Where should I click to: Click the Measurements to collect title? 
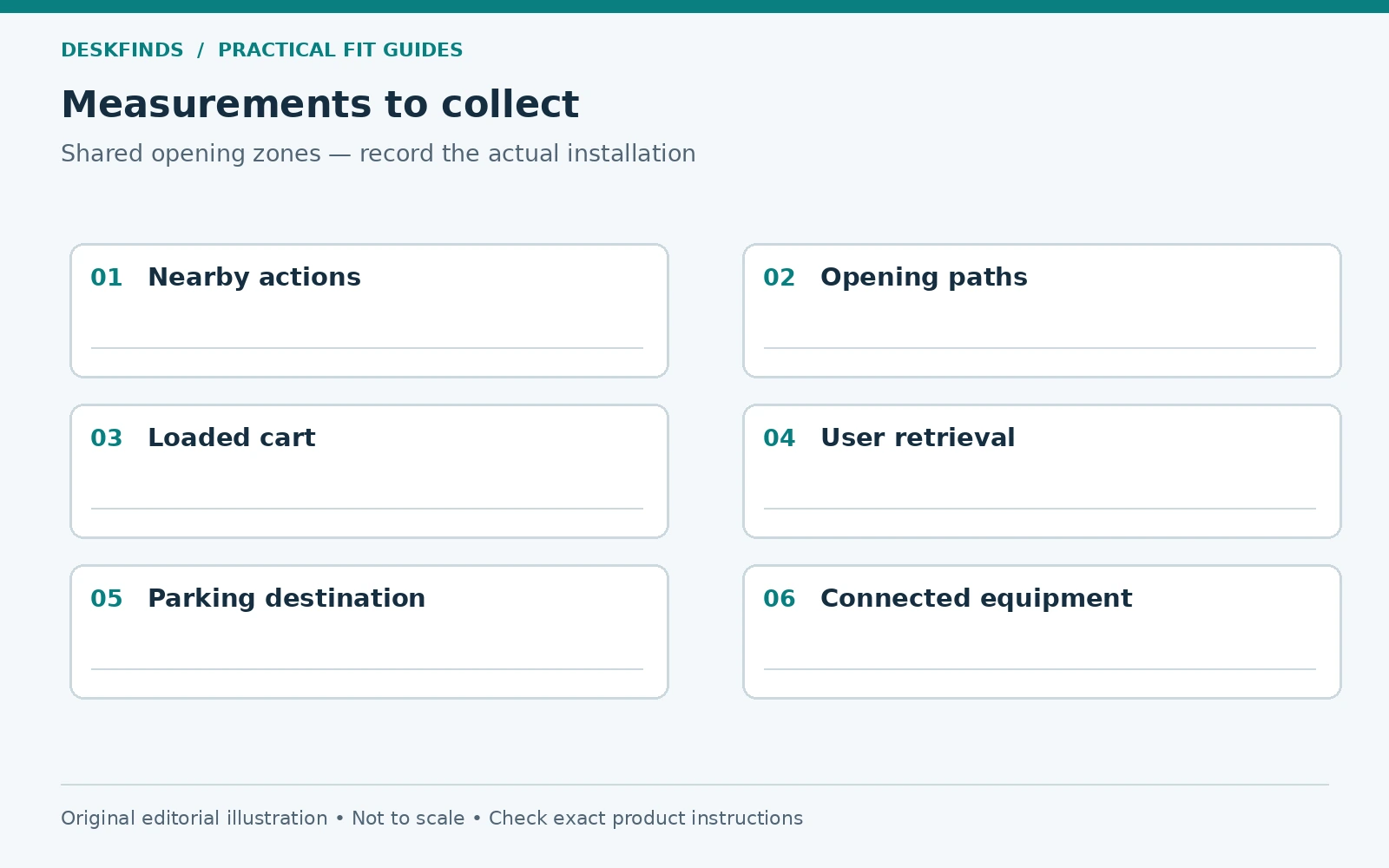coord(319,104)
